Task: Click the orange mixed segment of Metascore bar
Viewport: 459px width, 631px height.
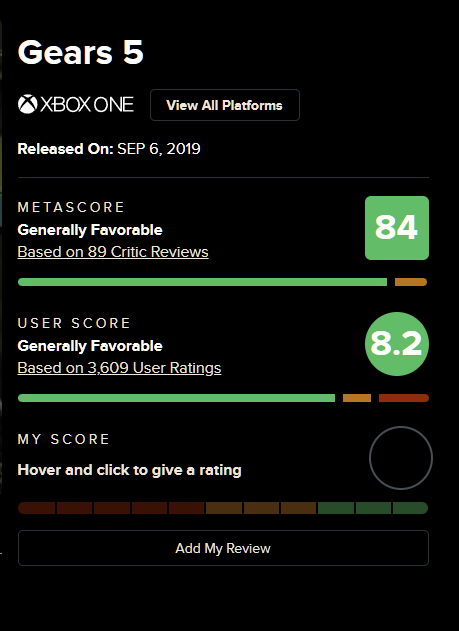Action: [411, 282]
